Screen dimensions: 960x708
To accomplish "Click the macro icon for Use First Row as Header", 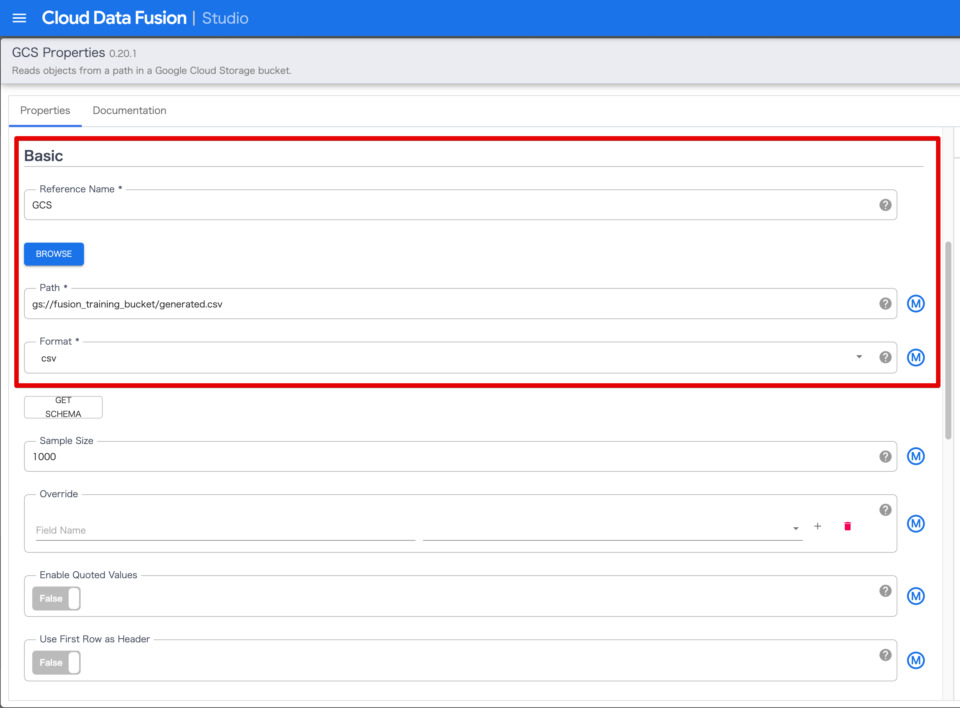I will click(x=916, y=660).
